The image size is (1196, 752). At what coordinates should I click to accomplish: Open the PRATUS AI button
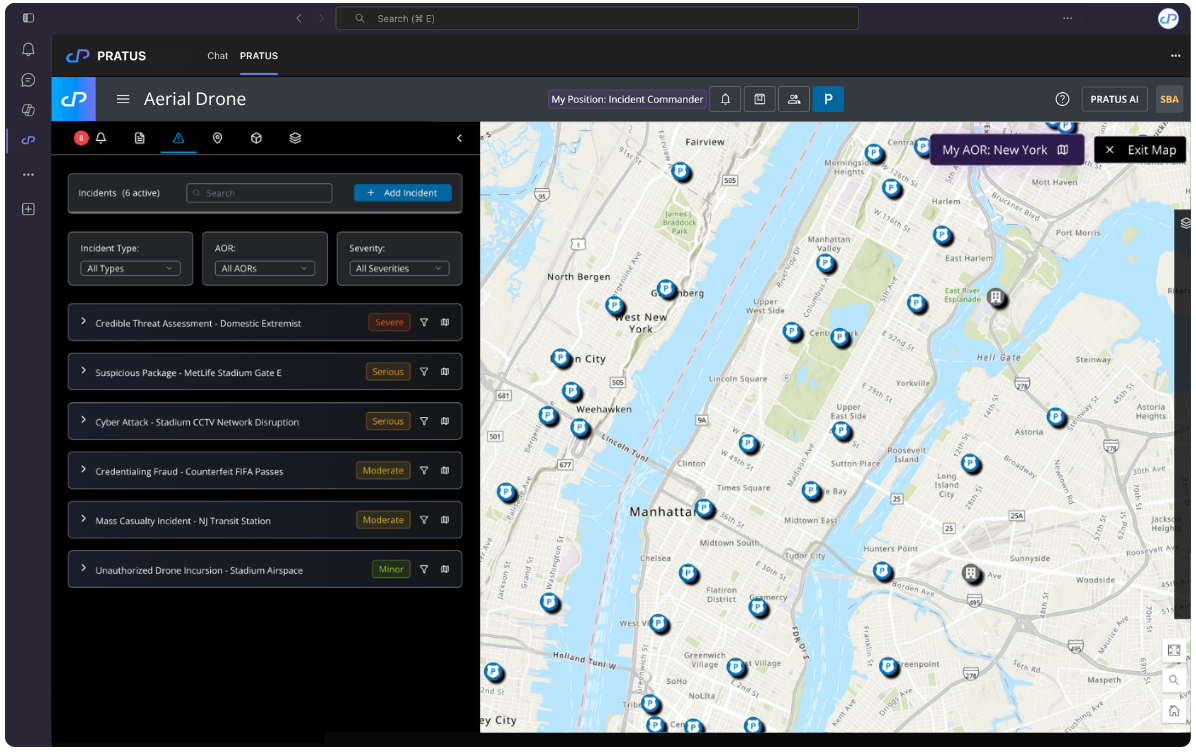coord(1114,99)
